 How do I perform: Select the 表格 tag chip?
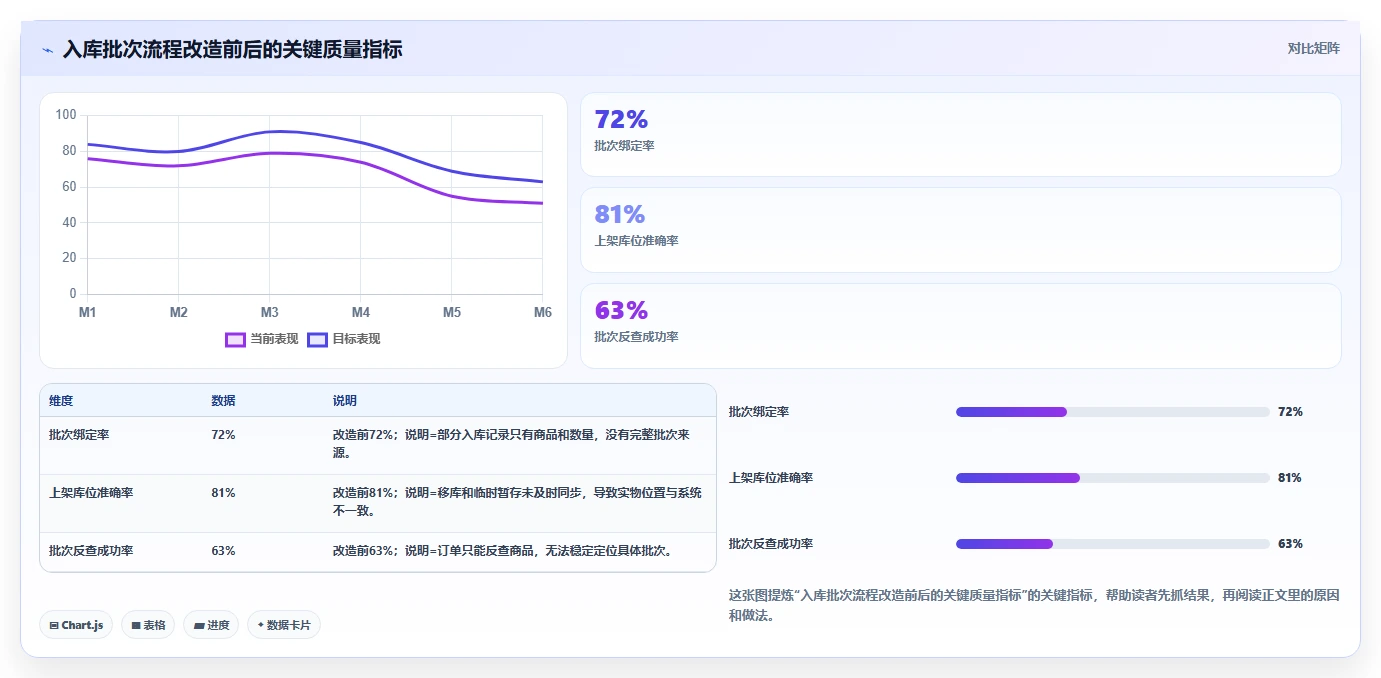(148, 625)
